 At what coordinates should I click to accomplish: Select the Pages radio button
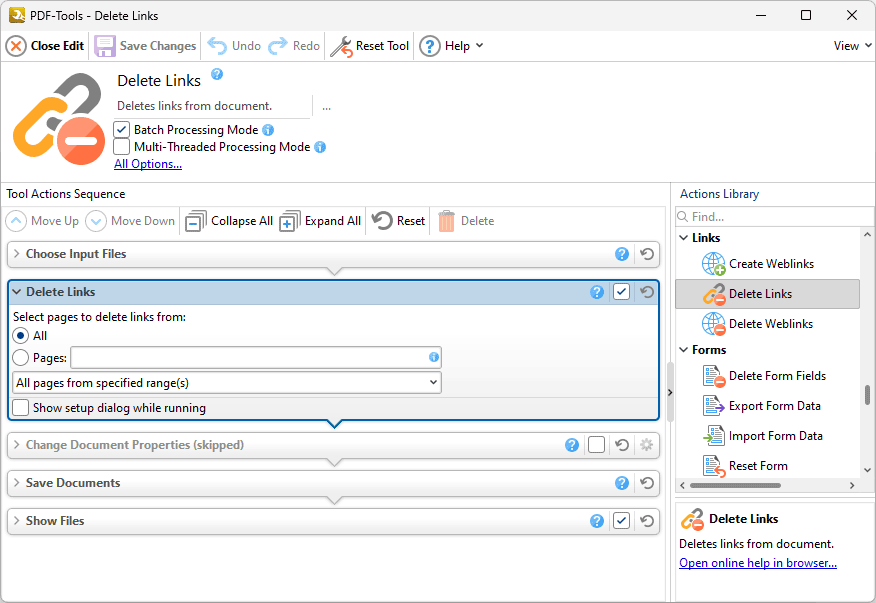[21, 358]
